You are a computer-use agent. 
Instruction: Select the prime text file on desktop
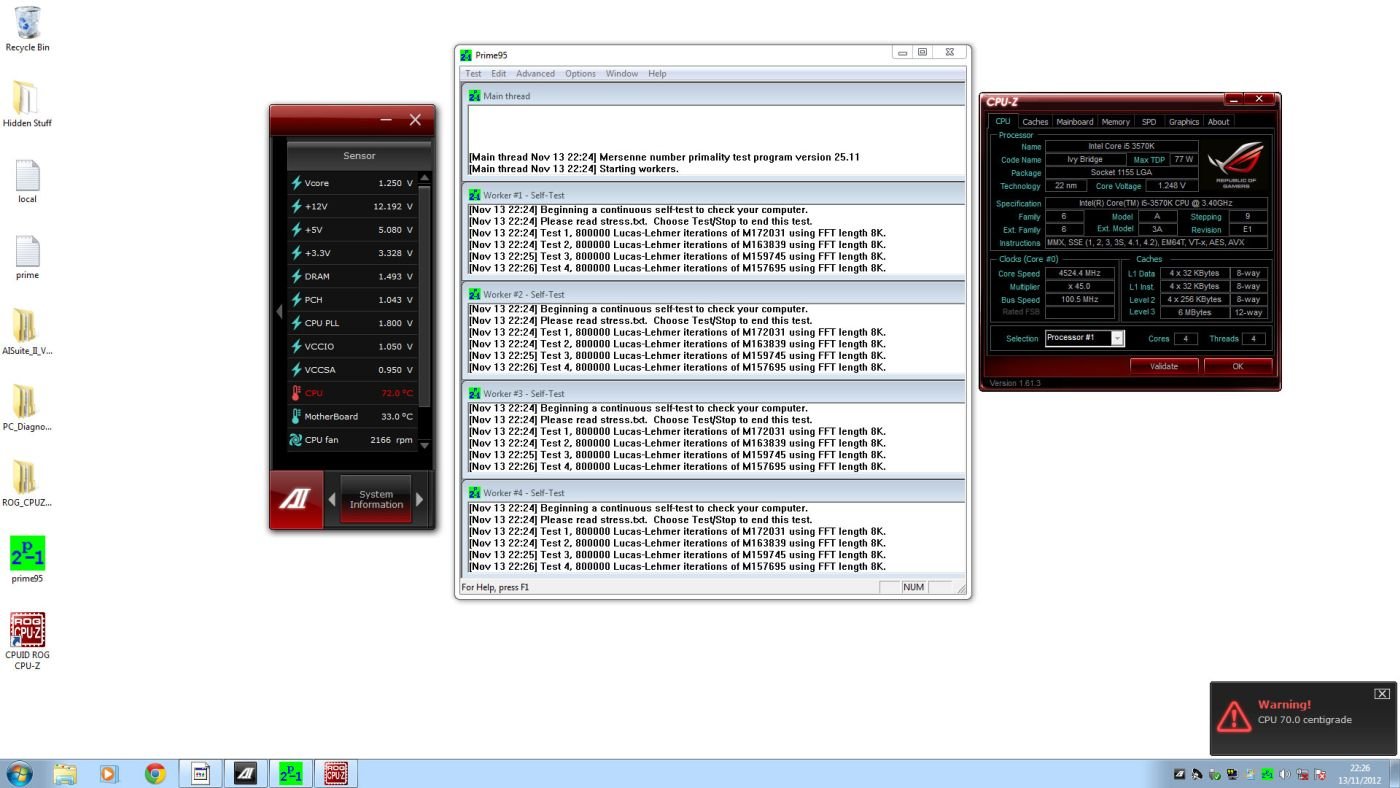pyautogui.click(x=27, y=256)
